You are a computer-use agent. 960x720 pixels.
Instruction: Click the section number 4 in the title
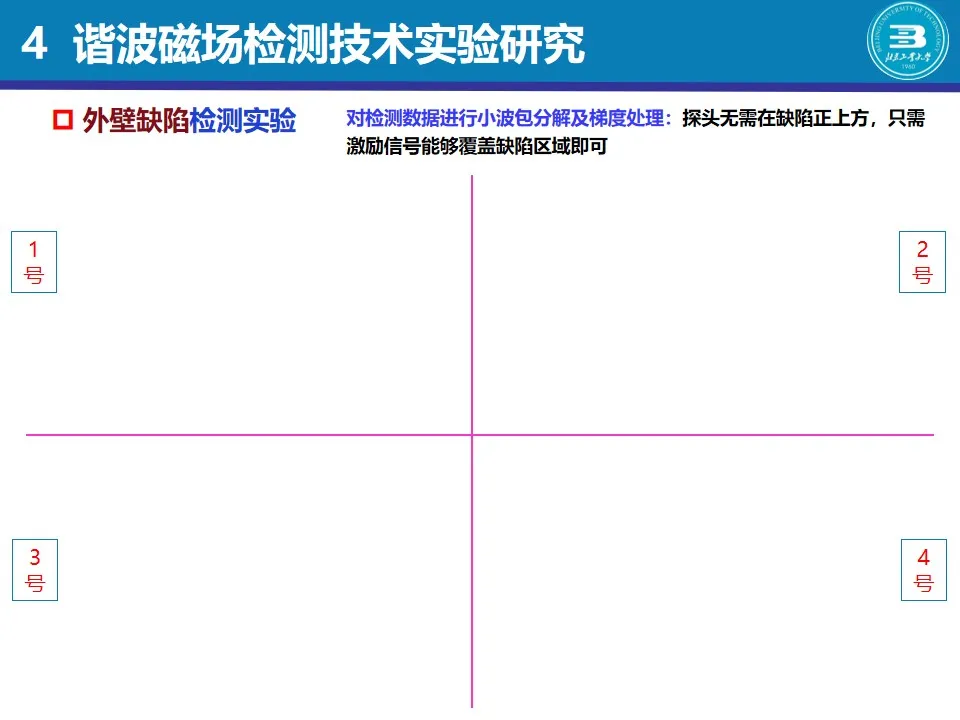(x=34, y=45)
